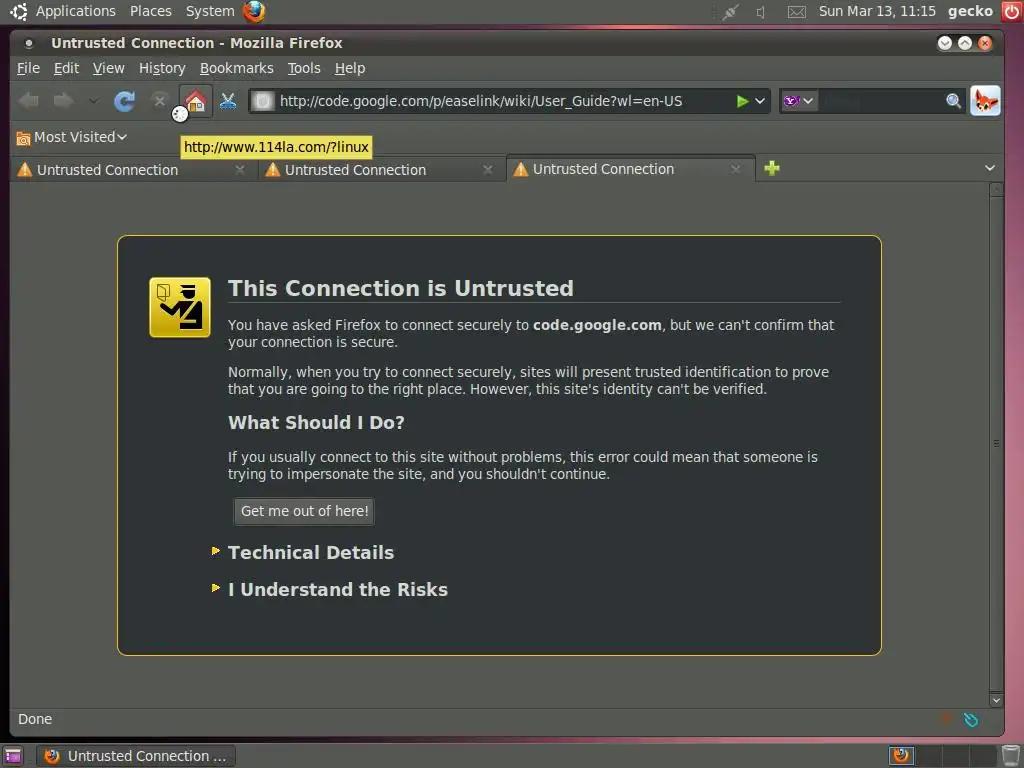Open the Bookmarks menu
The height and width of the screenshot is (768, 1024).
click(236, 68)
